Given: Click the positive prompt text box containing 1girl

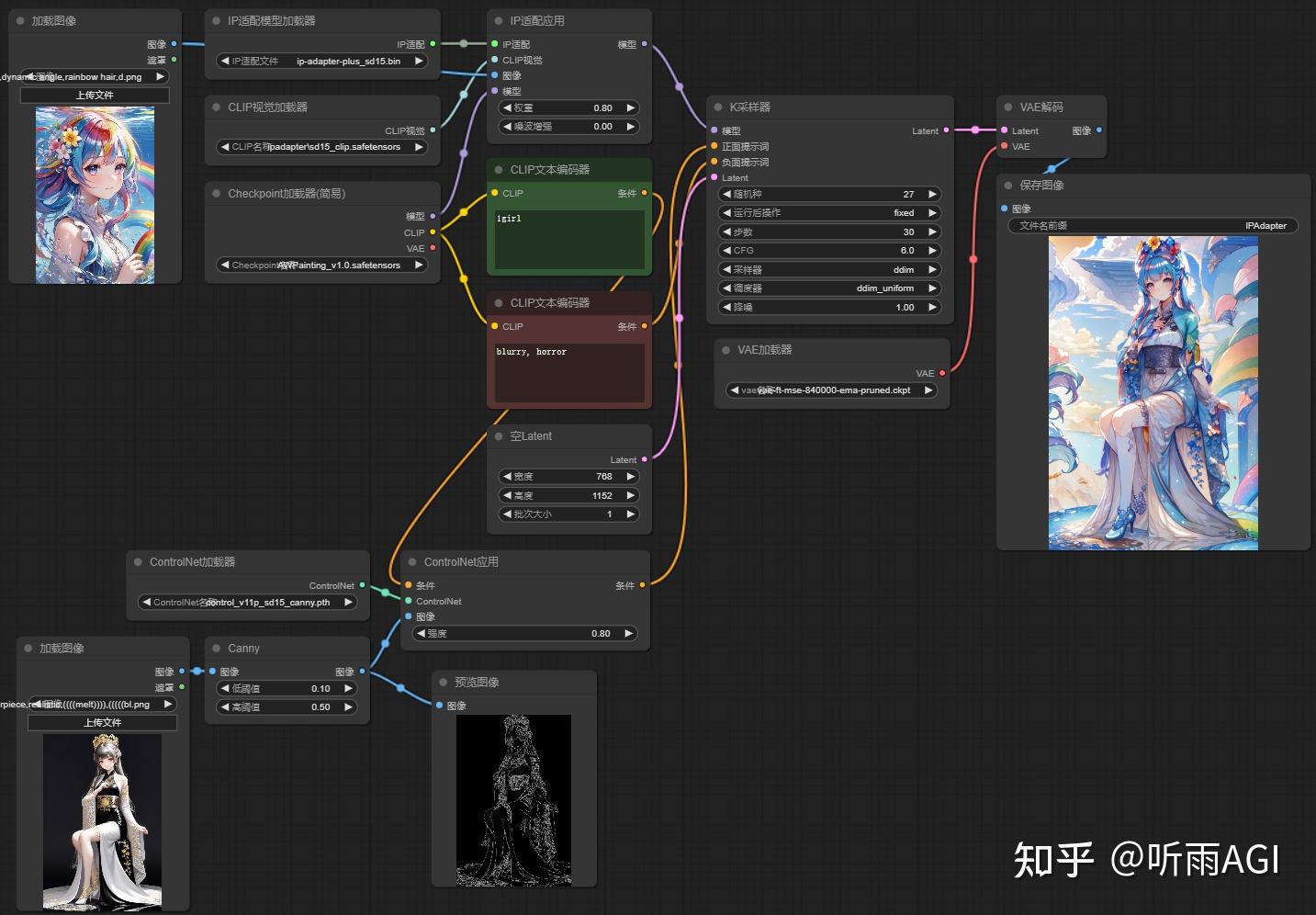Looking at the screenshot, I should pos(569,240).
